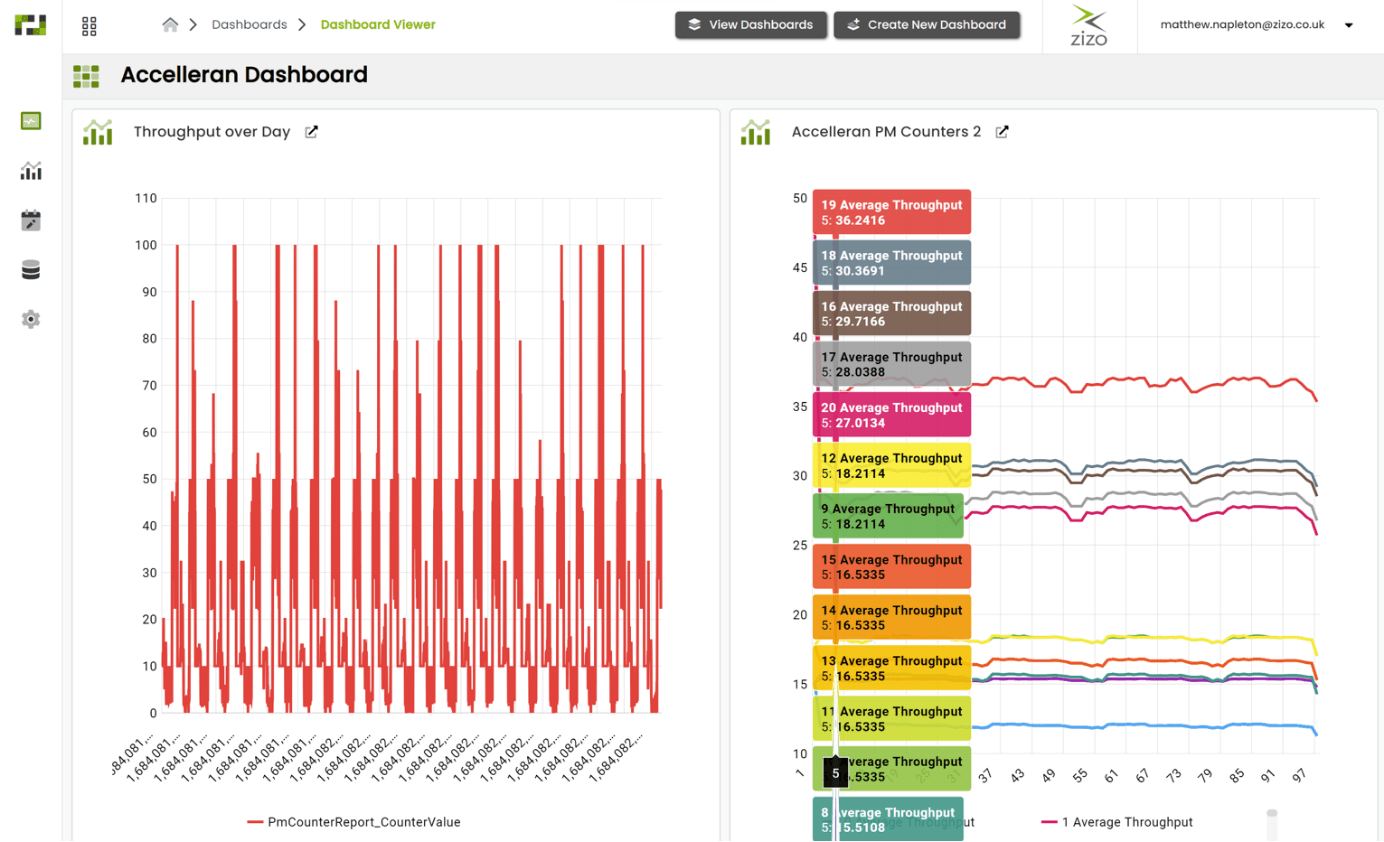Open the dashboard monitor sidebar icon
The height and width of the screenshot is (842, 1384).
tap(31, 121)
